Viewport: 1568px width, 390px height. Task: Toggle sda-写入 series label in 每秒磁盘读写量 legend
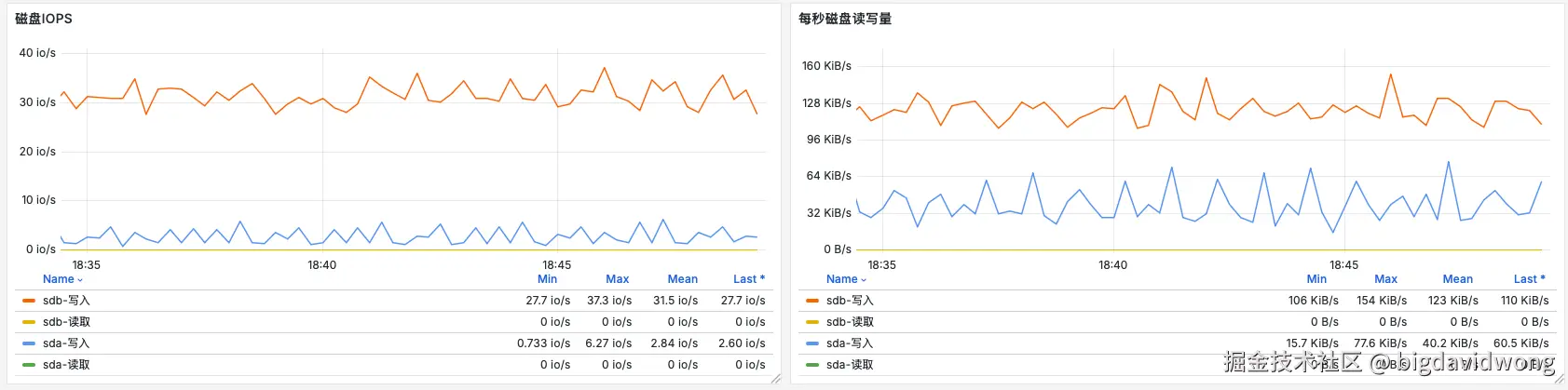point(850,343)
